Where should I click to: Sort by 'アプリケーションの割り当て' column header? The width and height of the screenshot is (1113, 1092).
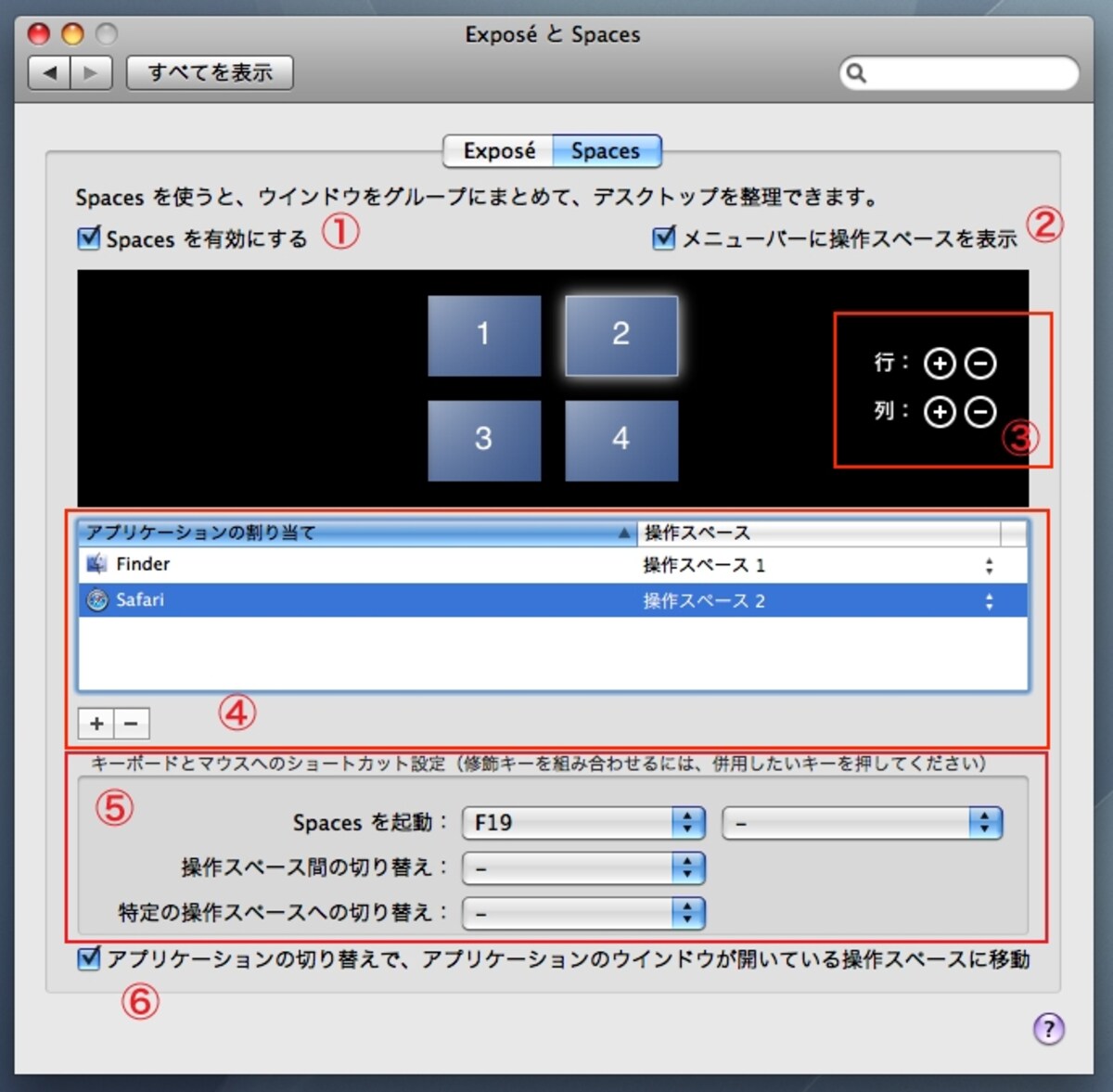[x=357, y=533]
